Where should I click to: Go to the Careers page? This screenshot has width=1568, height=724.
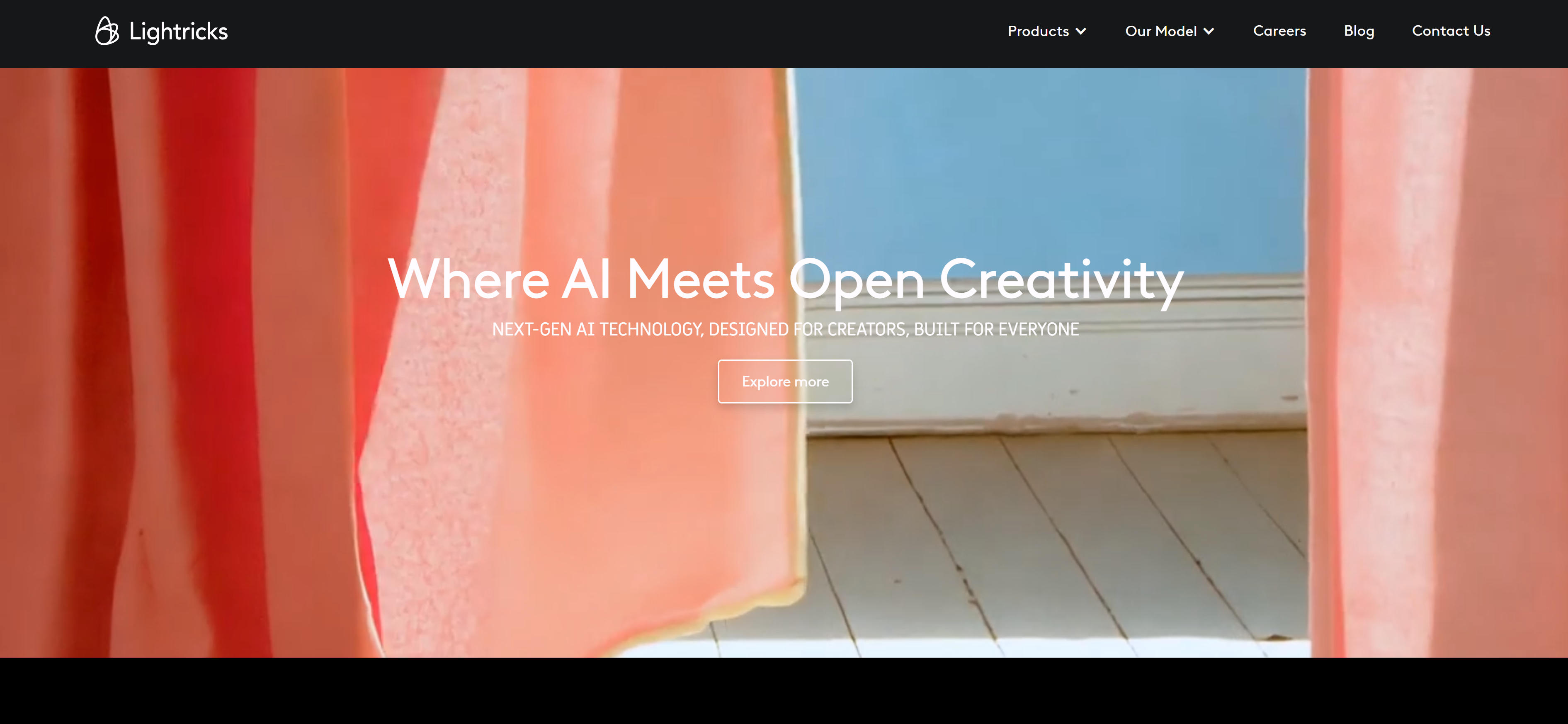pyautogui.click(x=1279, y=31)
